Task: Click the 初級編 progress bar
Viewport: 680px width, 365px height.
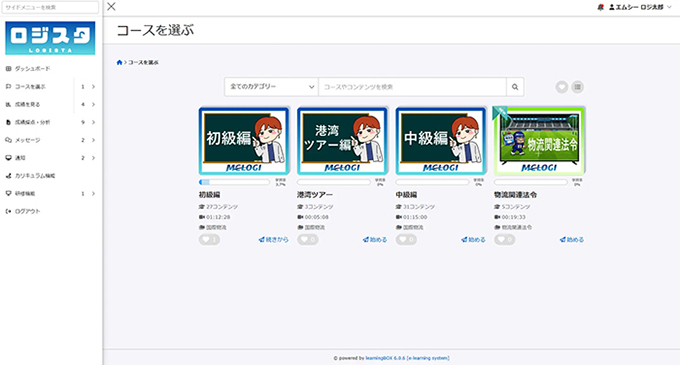Action: [x=235, y=182]
